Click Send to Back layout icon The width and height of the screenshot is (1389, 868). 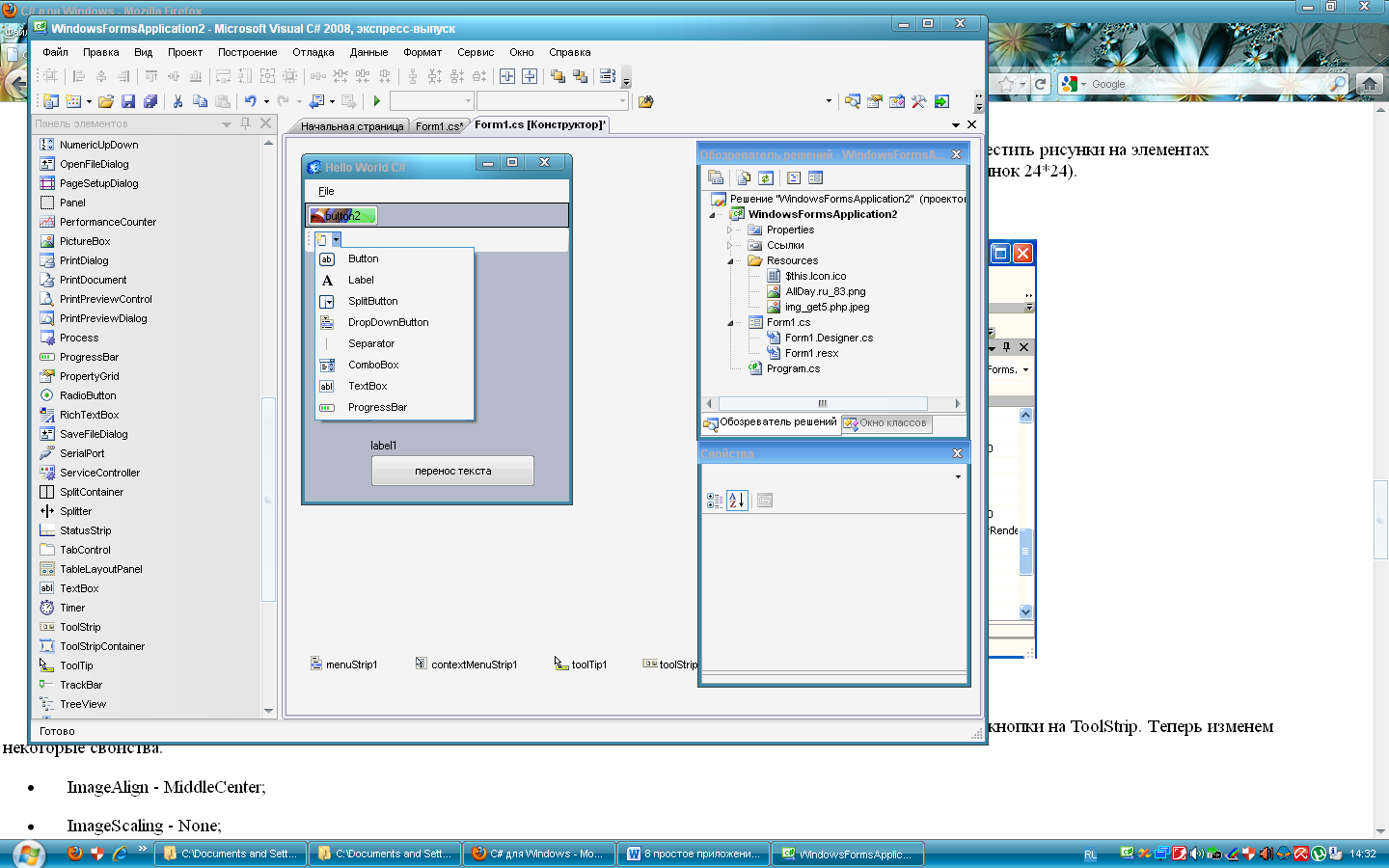580,76
